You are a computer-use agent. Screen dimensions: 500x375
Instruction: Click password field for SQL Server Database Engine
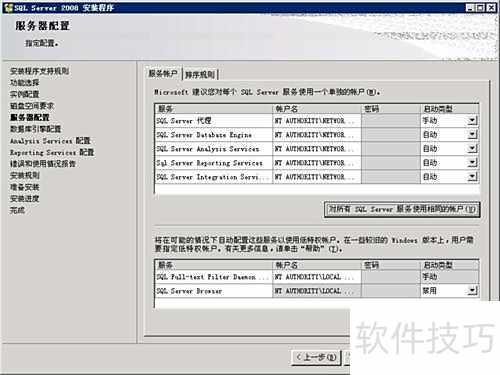tap(391, 135)
